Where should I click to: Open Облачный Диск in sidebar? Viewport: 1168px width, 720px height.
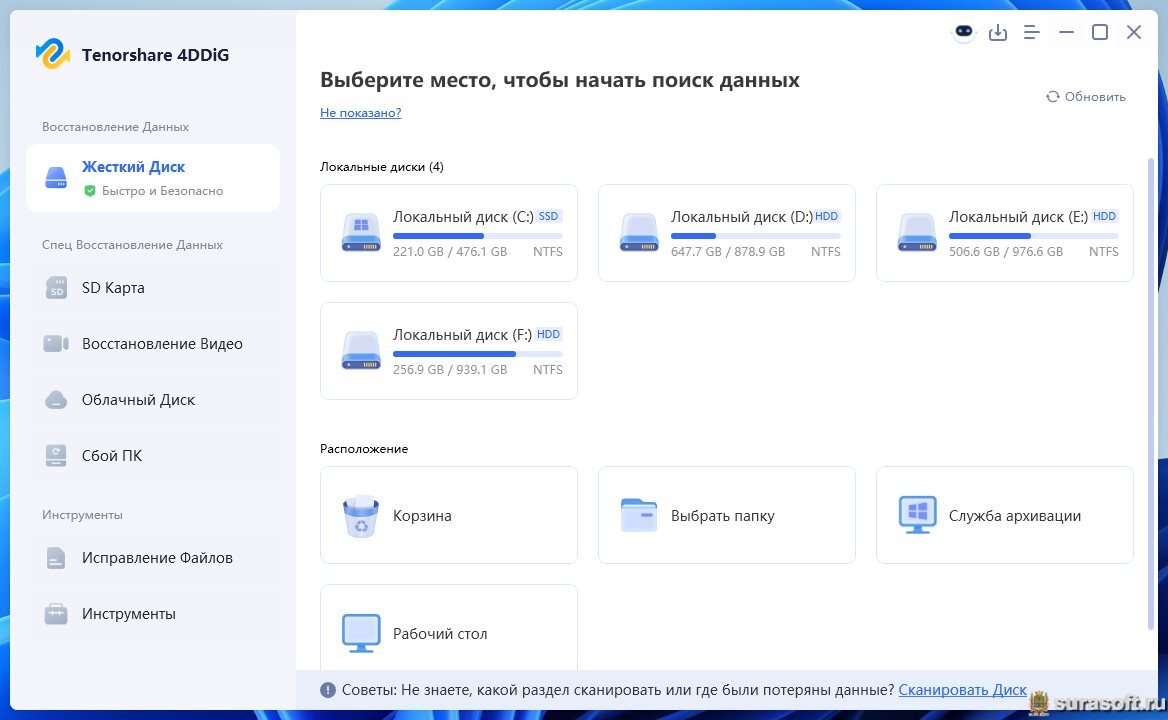(153, 400)
